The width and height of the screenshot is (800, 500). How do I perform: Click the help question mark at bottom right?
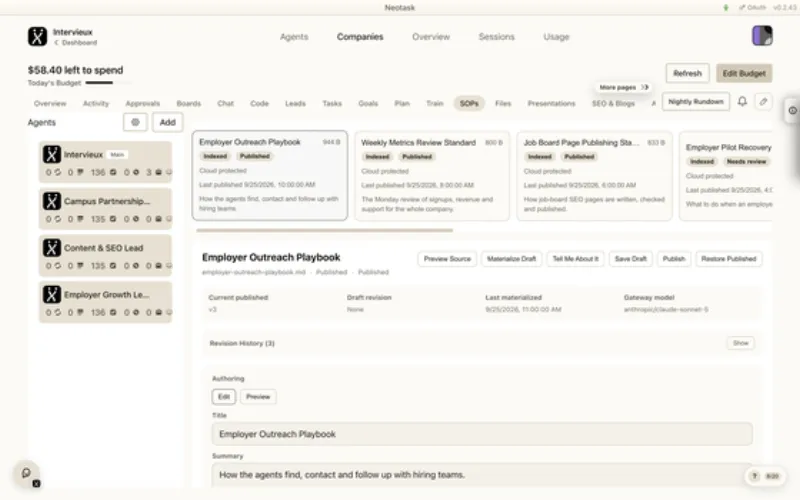click(x=754, y=476)
